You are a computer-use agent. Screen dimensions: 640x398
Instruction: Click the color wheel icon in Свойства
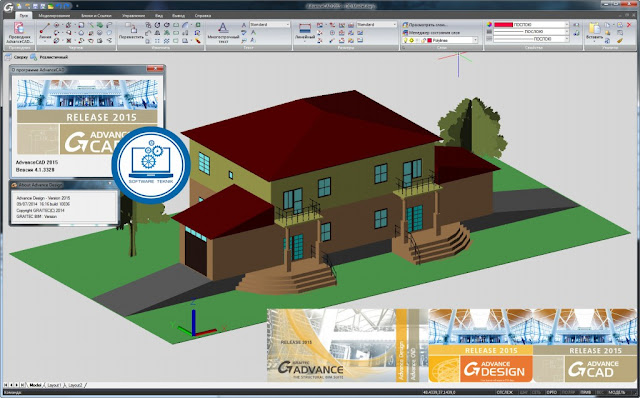[x=489, y=24]
